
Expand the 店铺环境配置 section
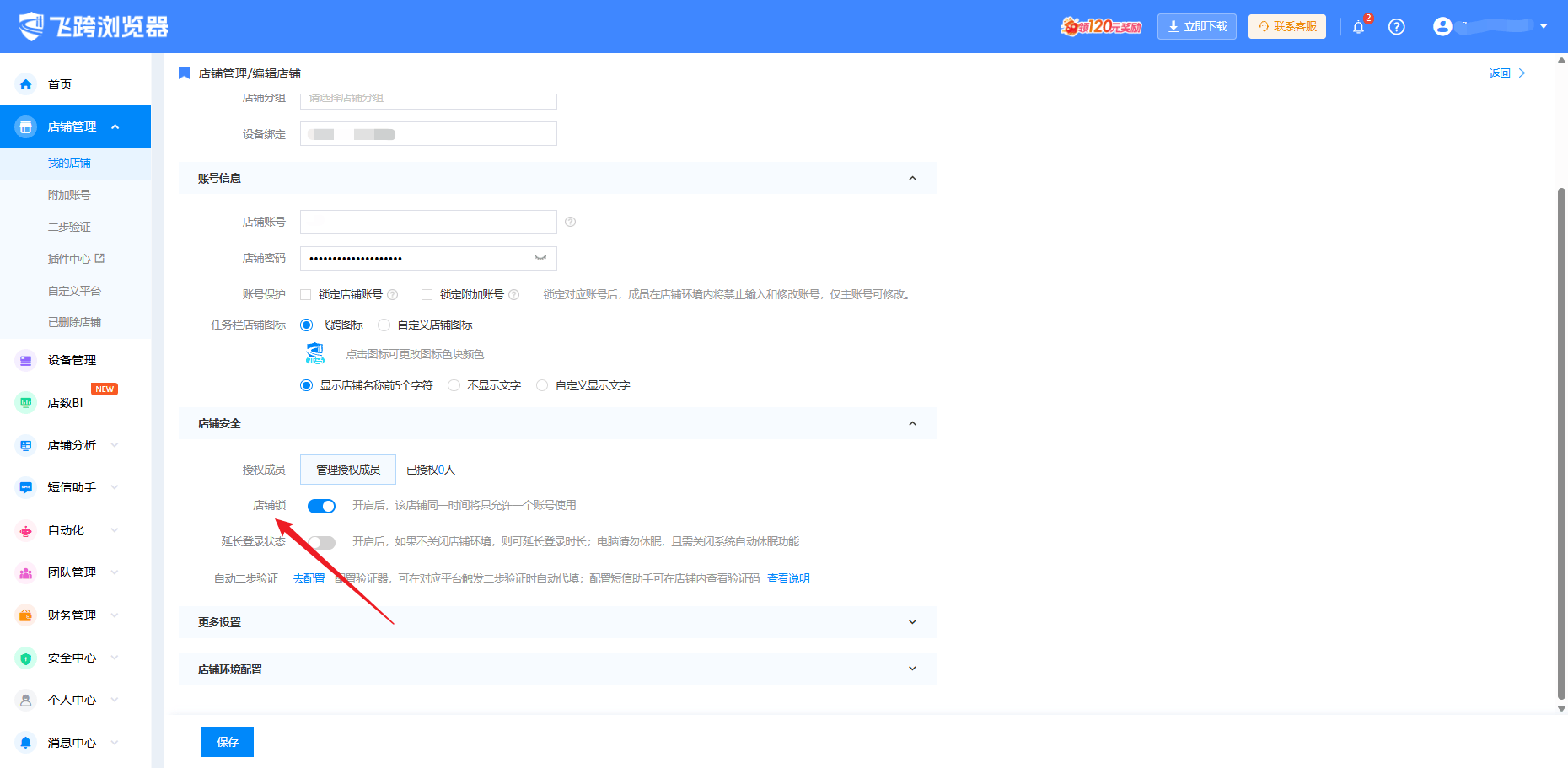[558, 669]
